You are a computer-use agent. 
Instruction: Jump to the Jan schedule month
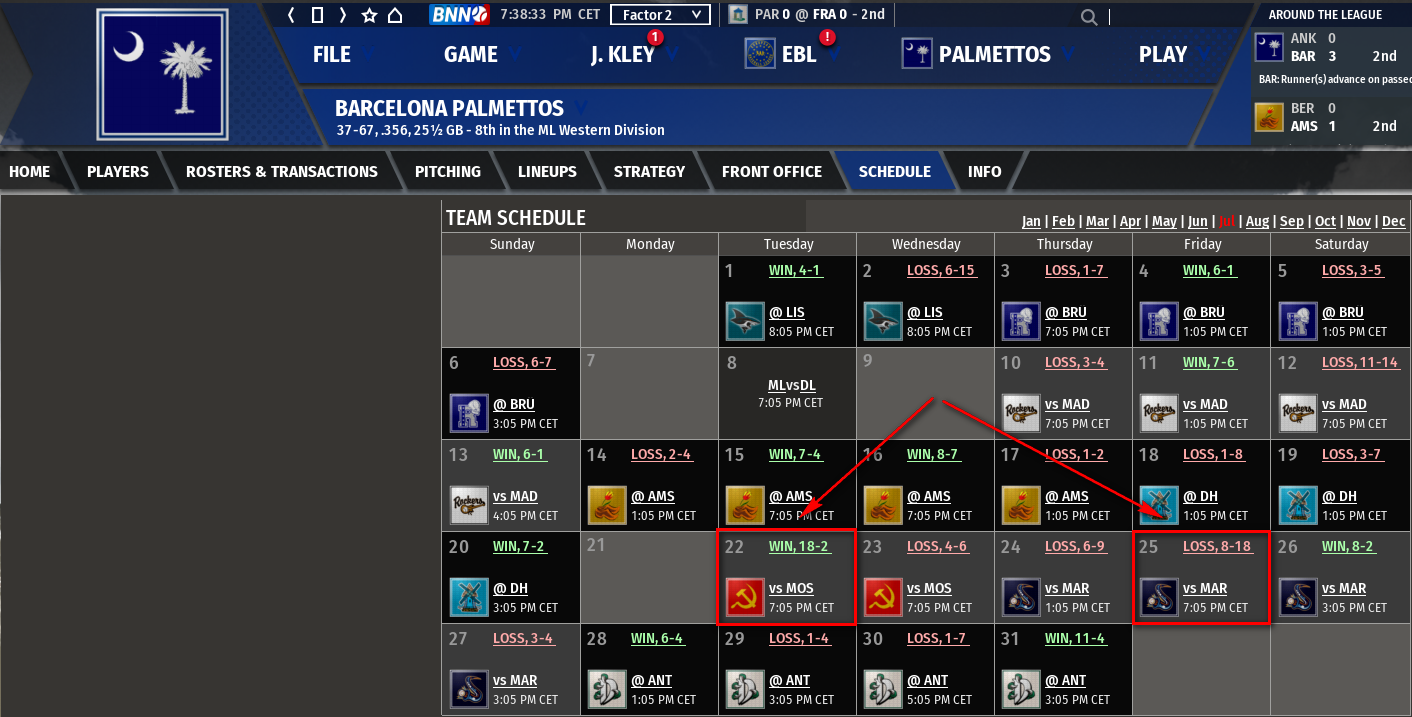1031,221
